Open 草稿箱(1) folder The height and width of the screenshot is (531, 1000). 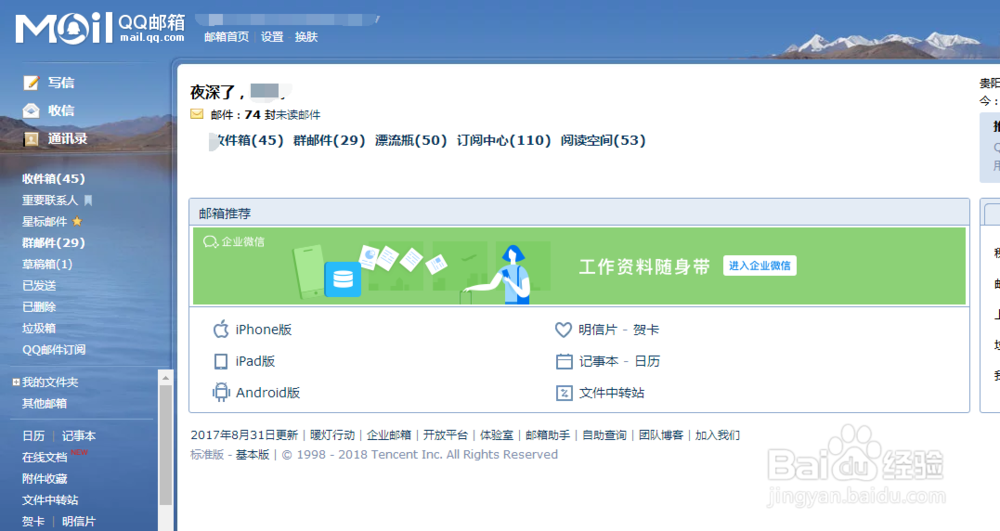[47, 264]
